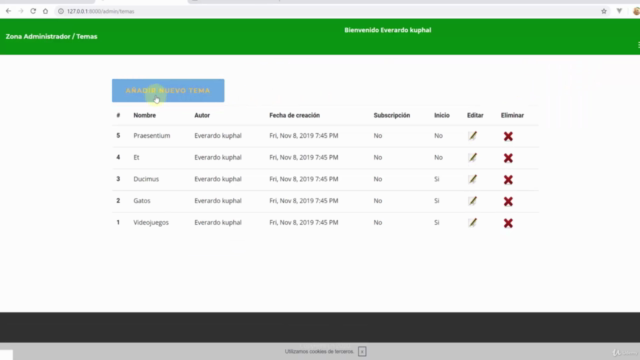Viewport: 640px width, 360px height.
Task: Click the Nombre column header
Action: pos(144,116)
